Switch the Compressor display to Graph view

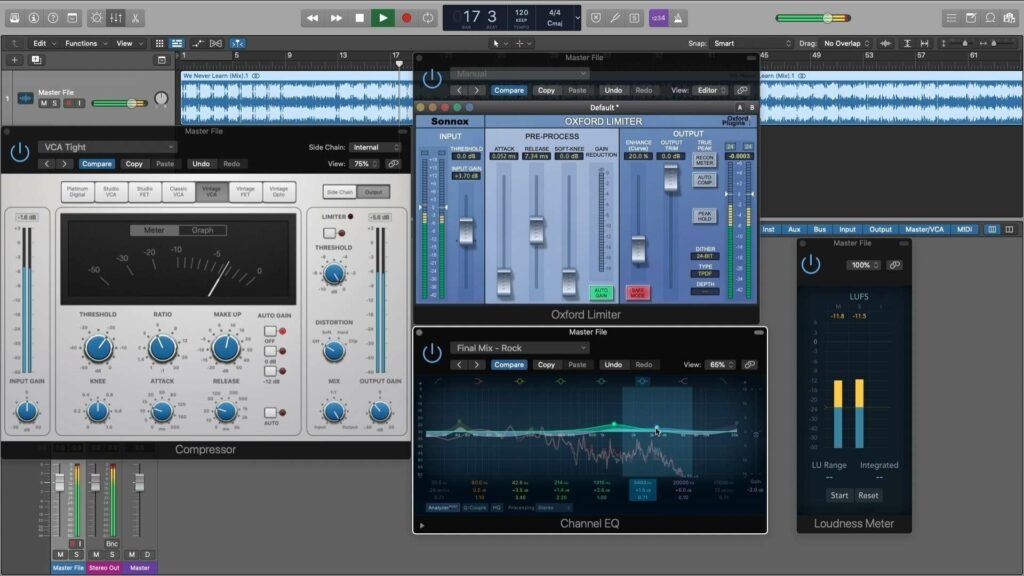[x=203, y=229]
